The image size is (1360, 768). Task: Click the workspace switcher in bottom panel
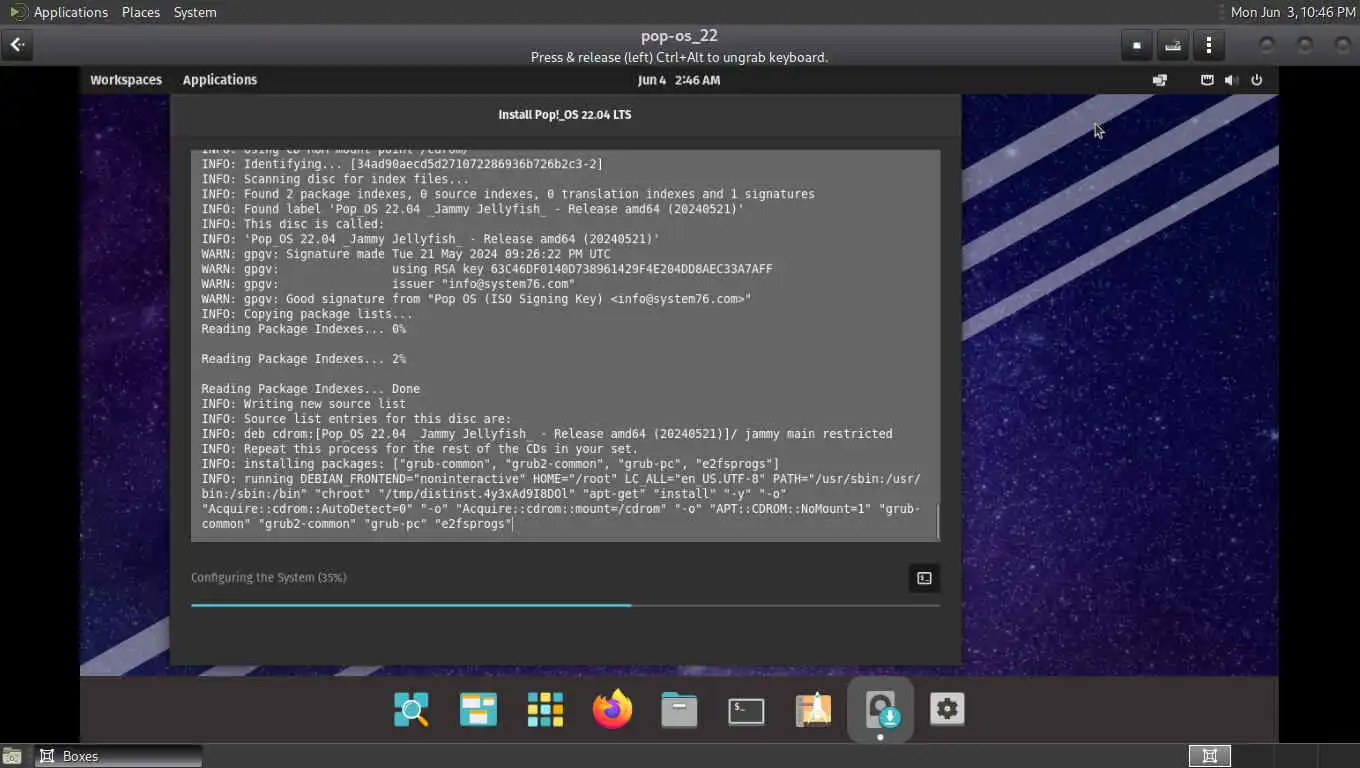(x=1209, y=756)
